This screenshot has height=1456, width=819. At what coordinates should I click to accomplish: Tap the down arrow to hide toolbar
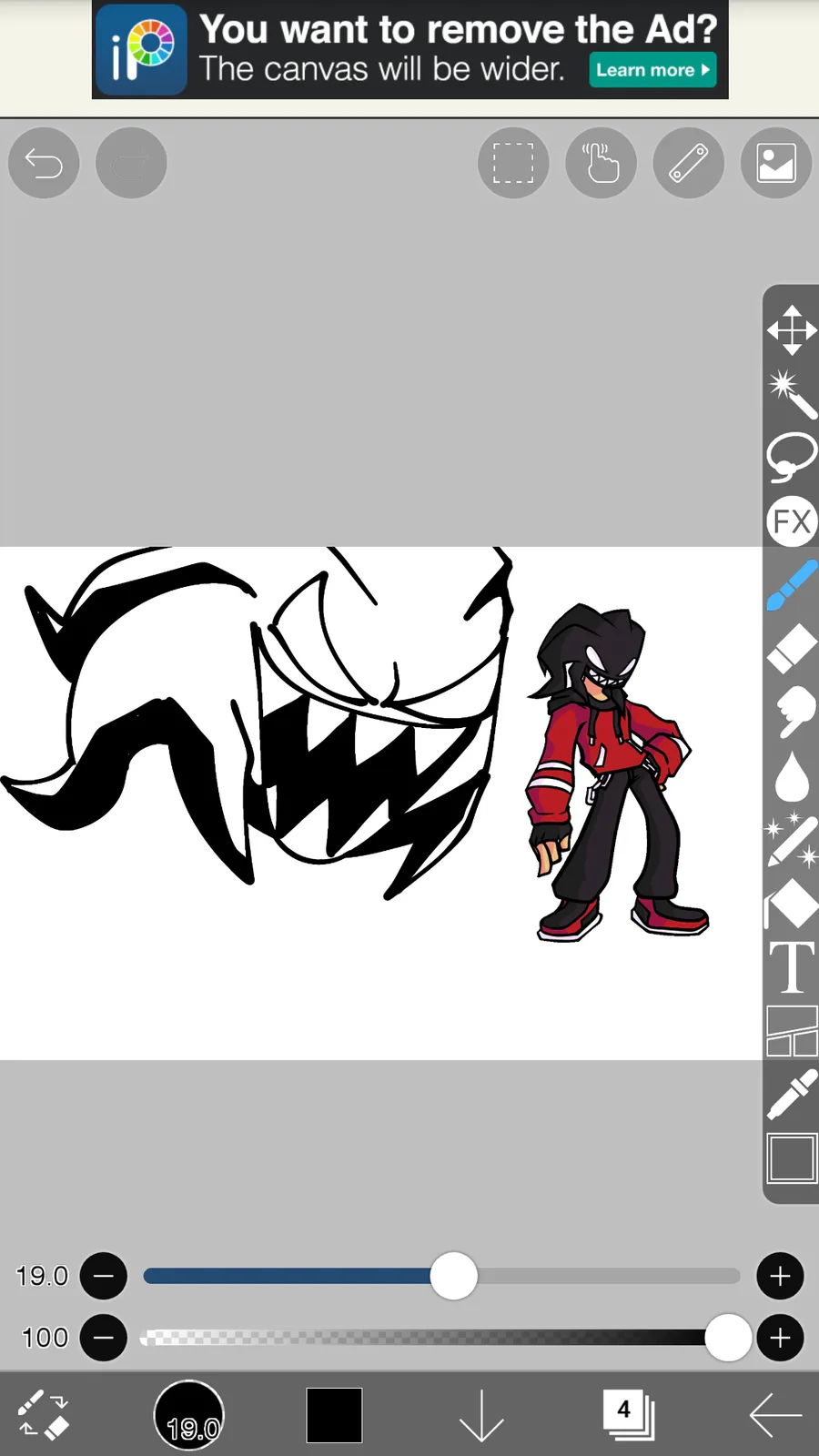[480, 1415]
